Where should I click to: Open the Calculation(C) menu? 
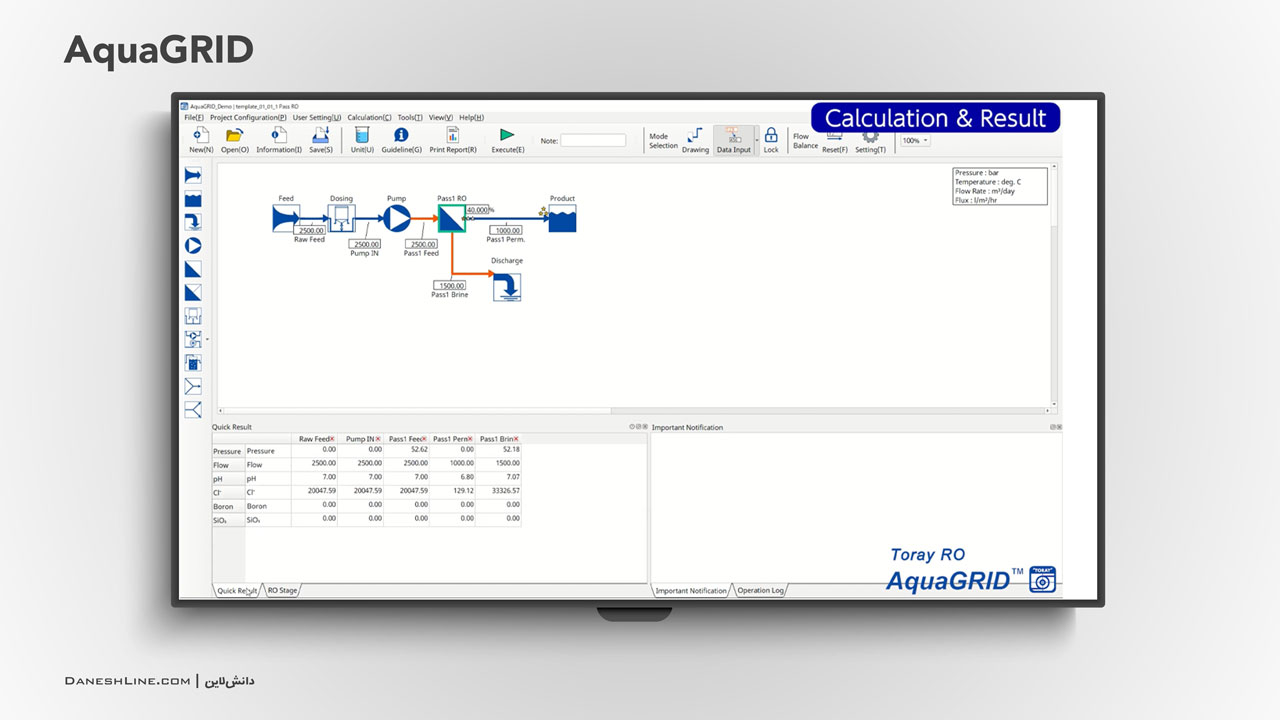tap(369, 117)
